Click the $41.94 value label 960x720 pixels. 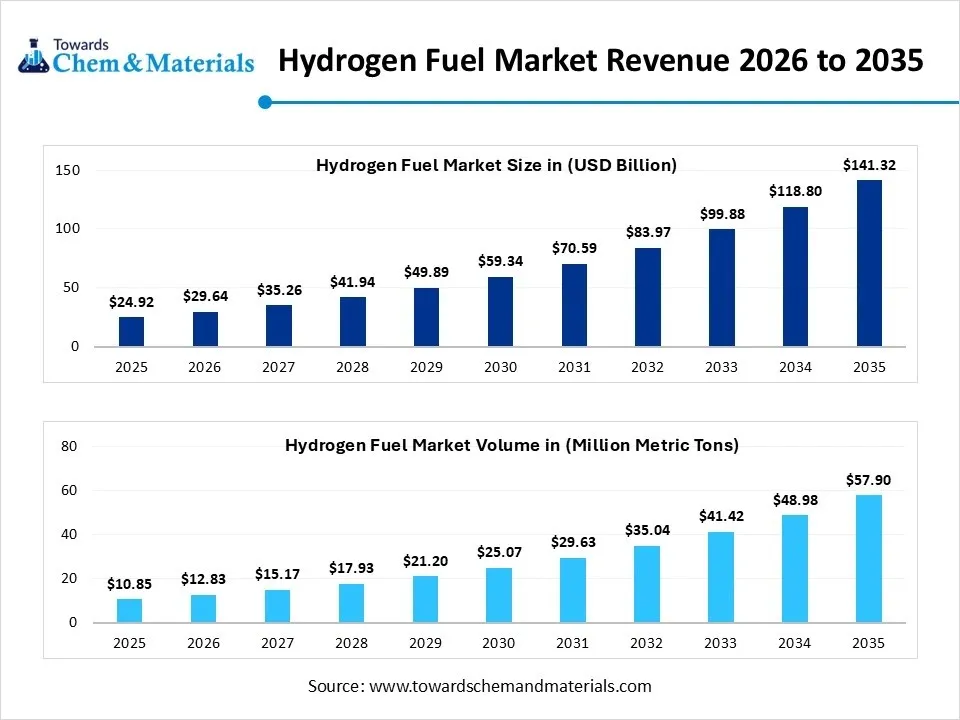[353, 282]
